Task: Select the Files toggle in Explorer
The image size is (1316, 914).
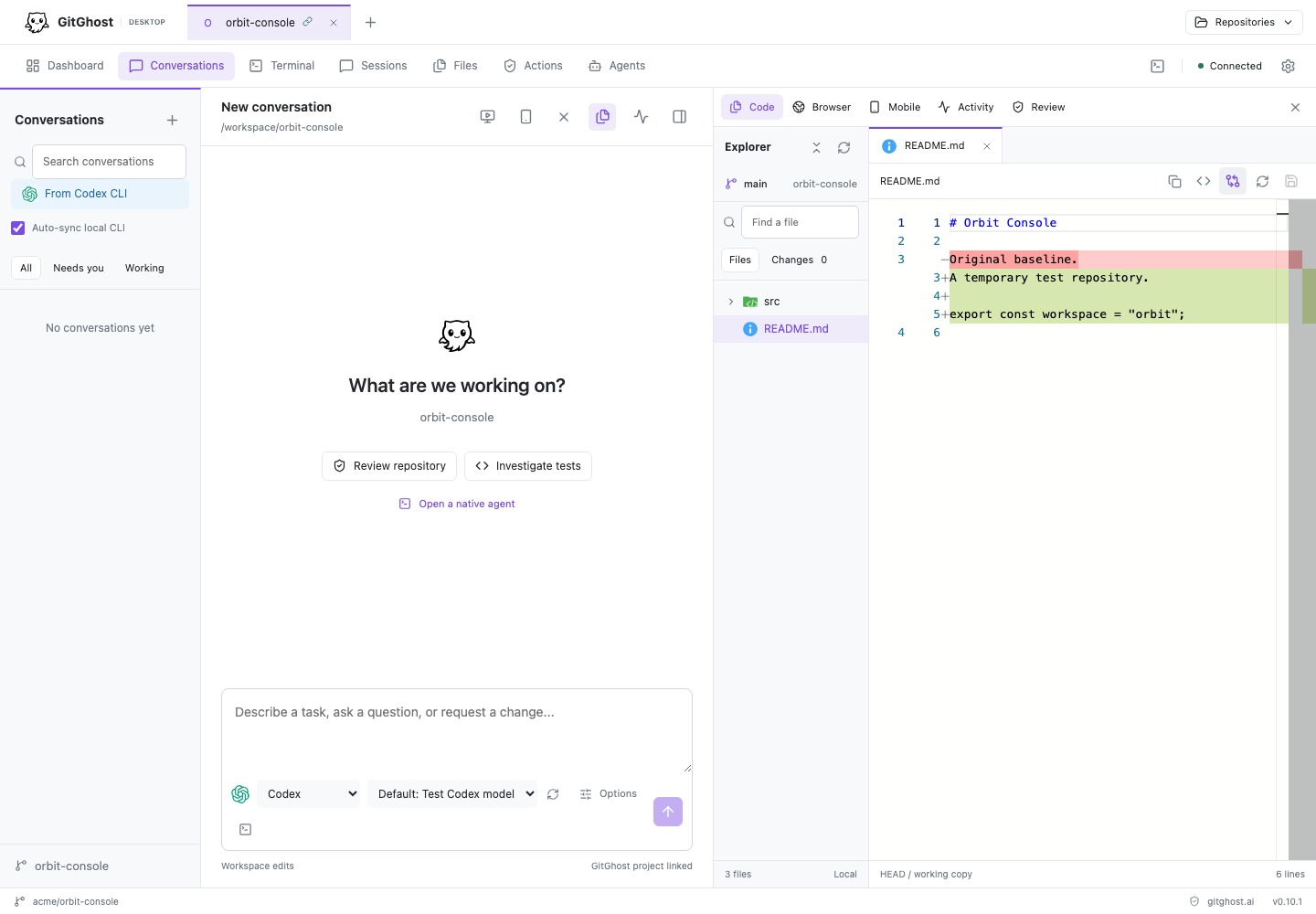Action: point(740,260)
